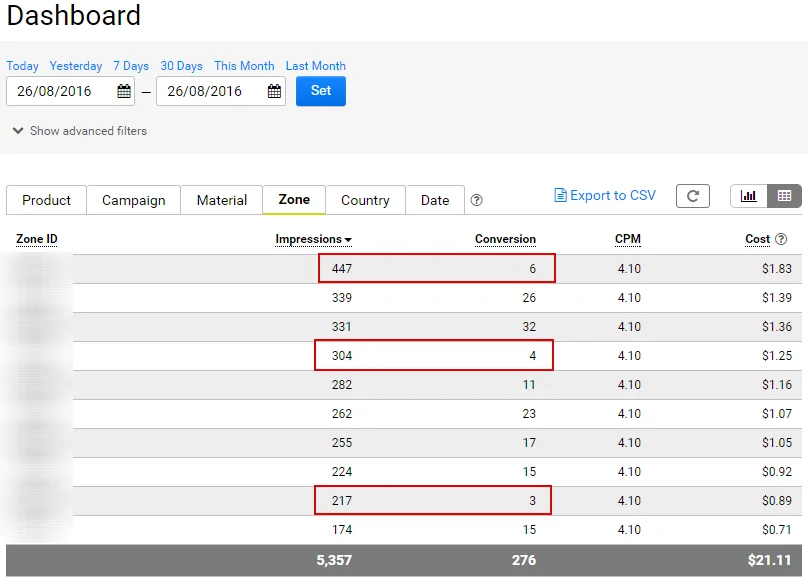This screenshot has height=581, width=808.
Task: Click the 339 impressions cell
Action: (x=342, y=297)
